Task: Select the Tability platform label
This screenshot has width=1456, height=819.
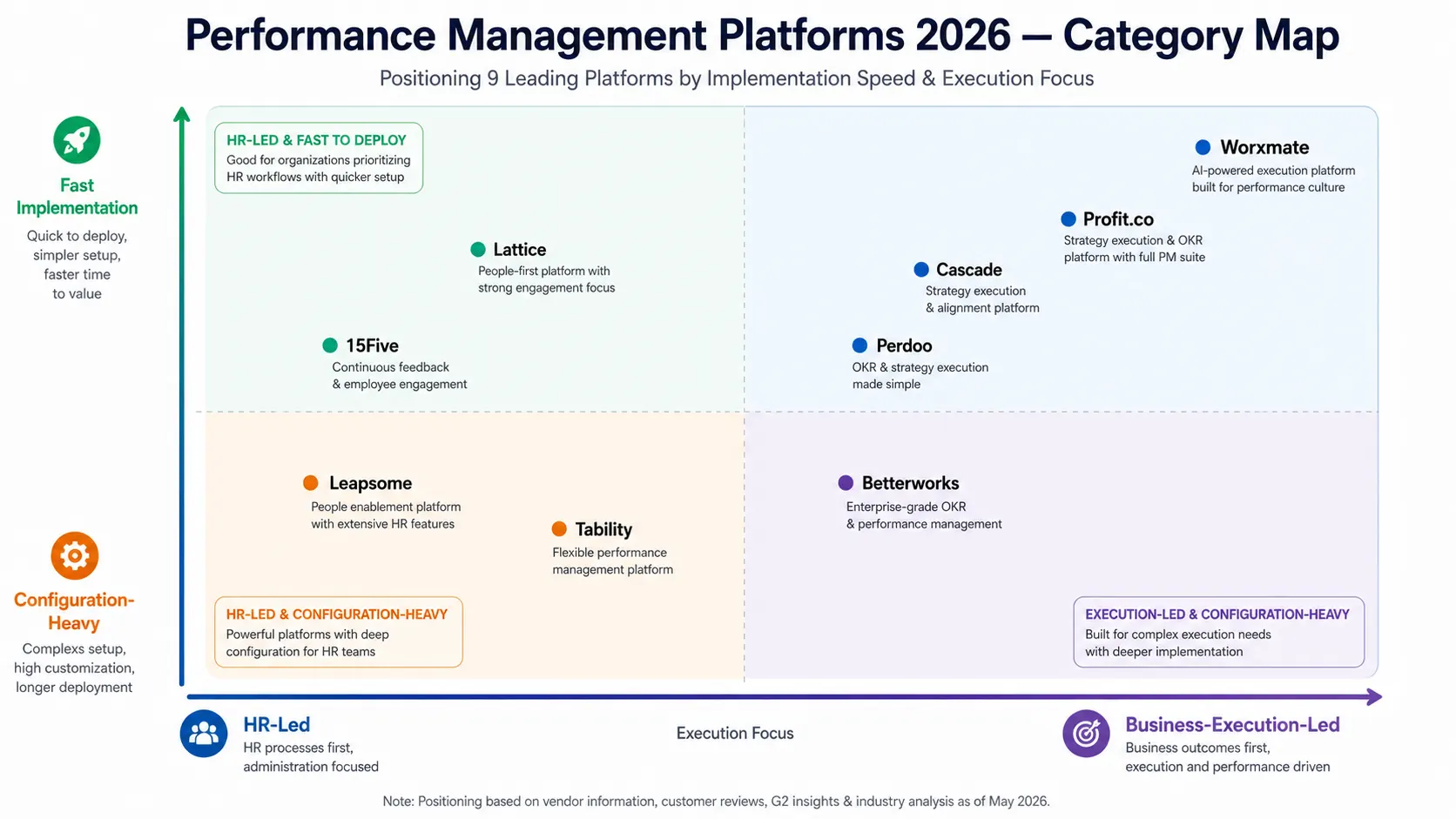Action: (603, 529)
